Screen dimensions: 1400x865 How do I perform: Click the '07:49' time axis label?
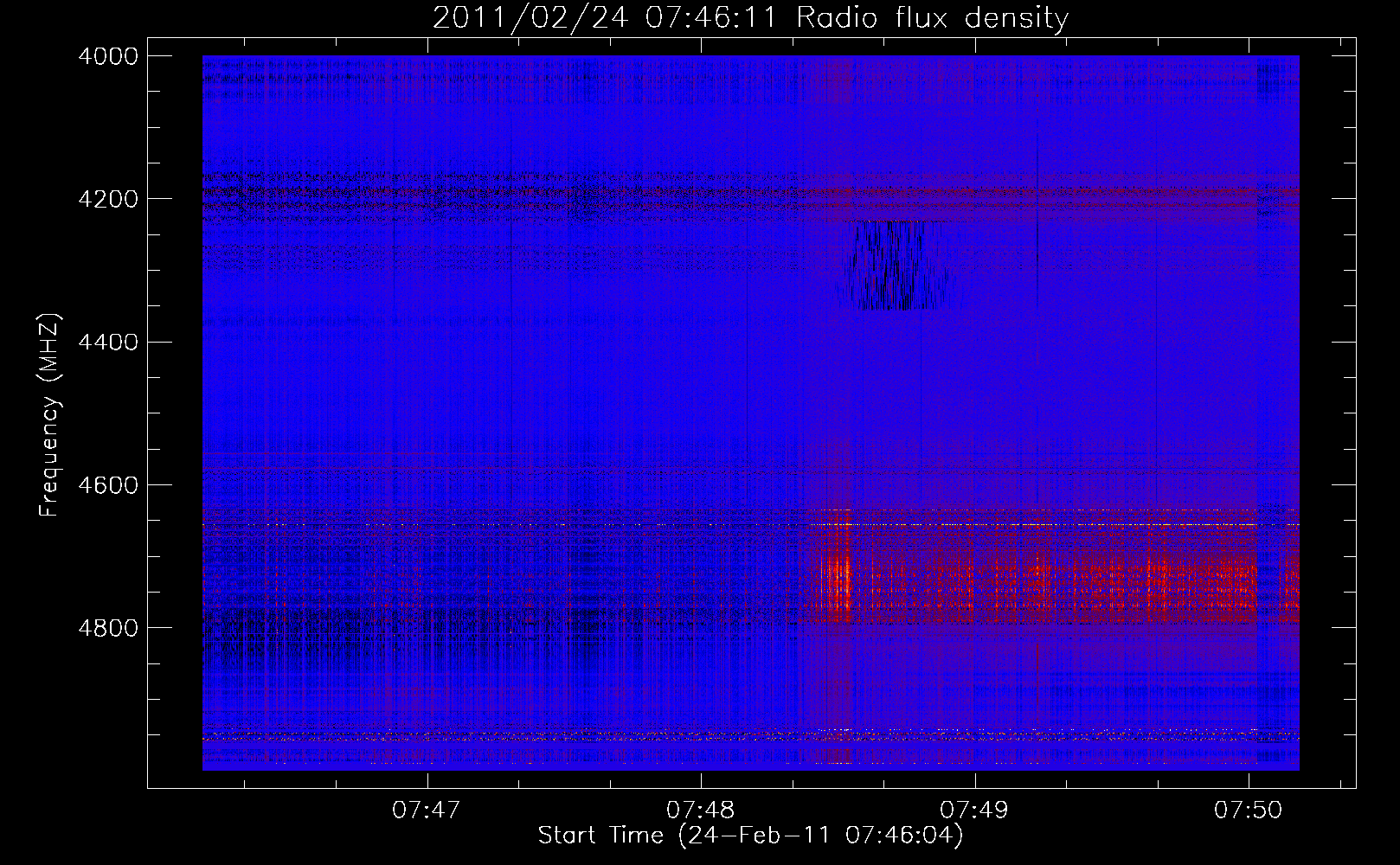(x=974, y=811)
